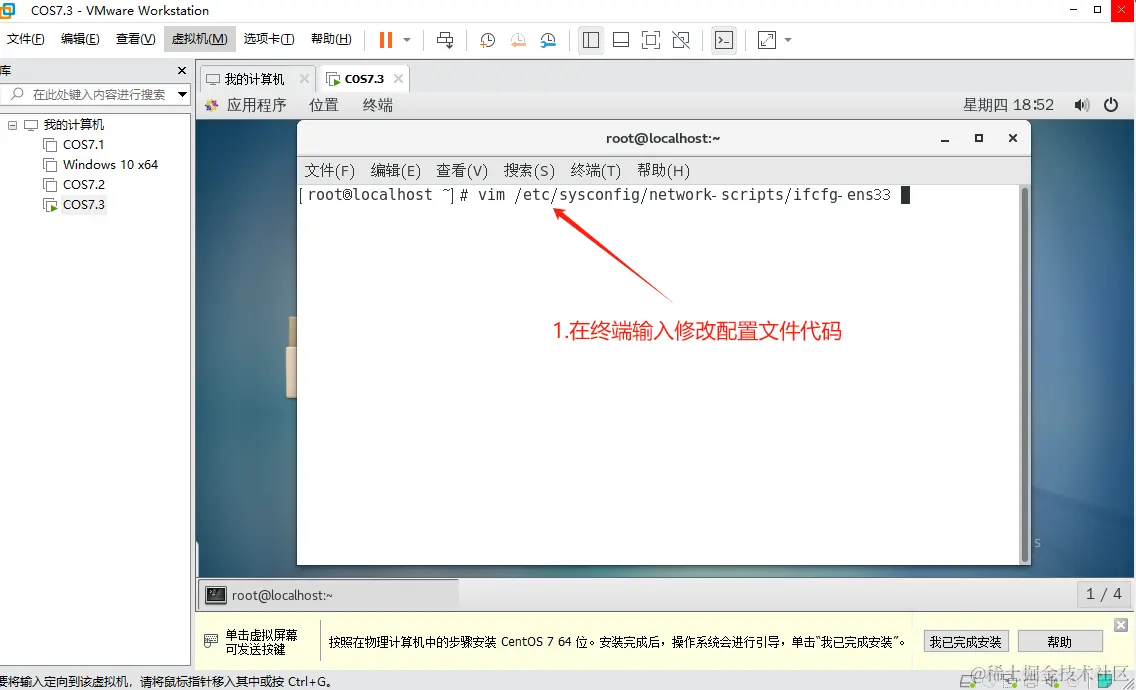Open the 终端 menu in top bar

(377, 105)
